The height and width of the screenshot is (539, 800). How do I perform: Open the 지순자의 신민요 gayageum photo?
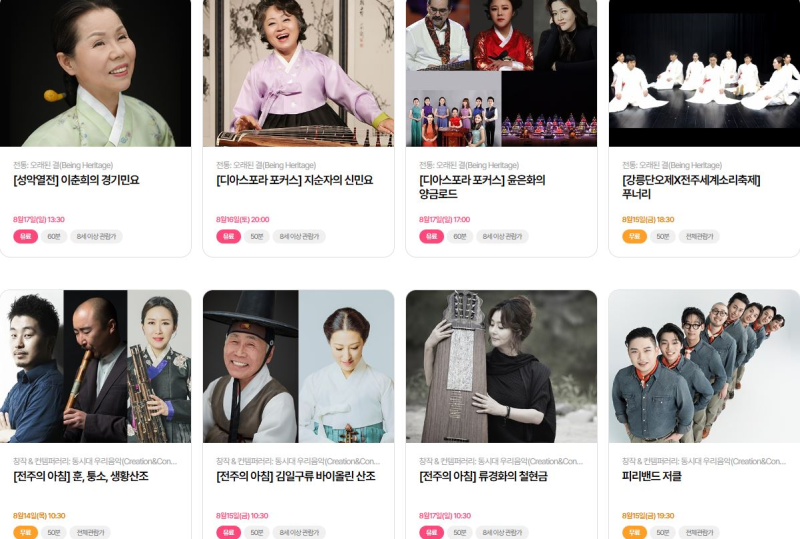click(298, 73)
